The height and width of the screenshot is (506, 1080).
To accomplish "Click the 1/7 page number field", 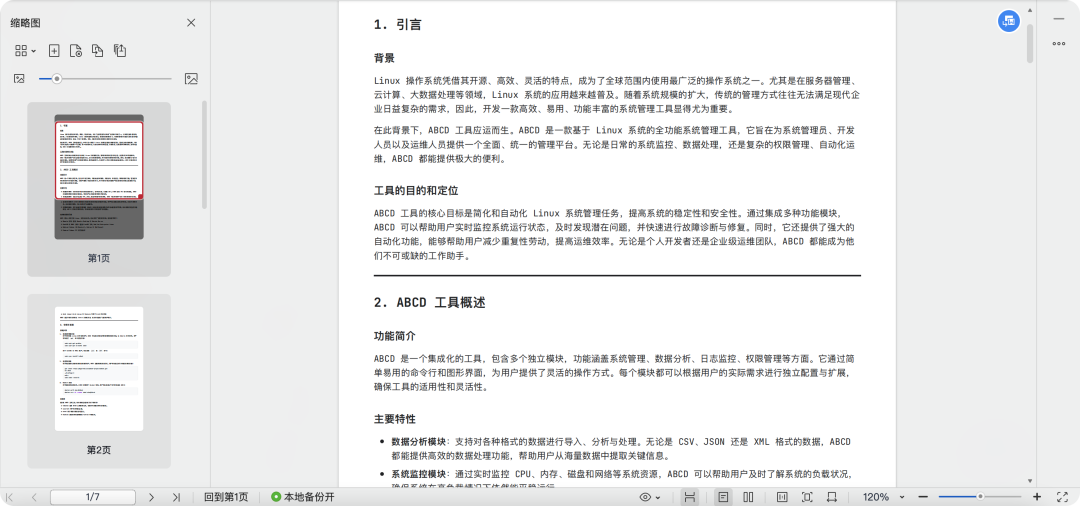I will coord(93,497).
